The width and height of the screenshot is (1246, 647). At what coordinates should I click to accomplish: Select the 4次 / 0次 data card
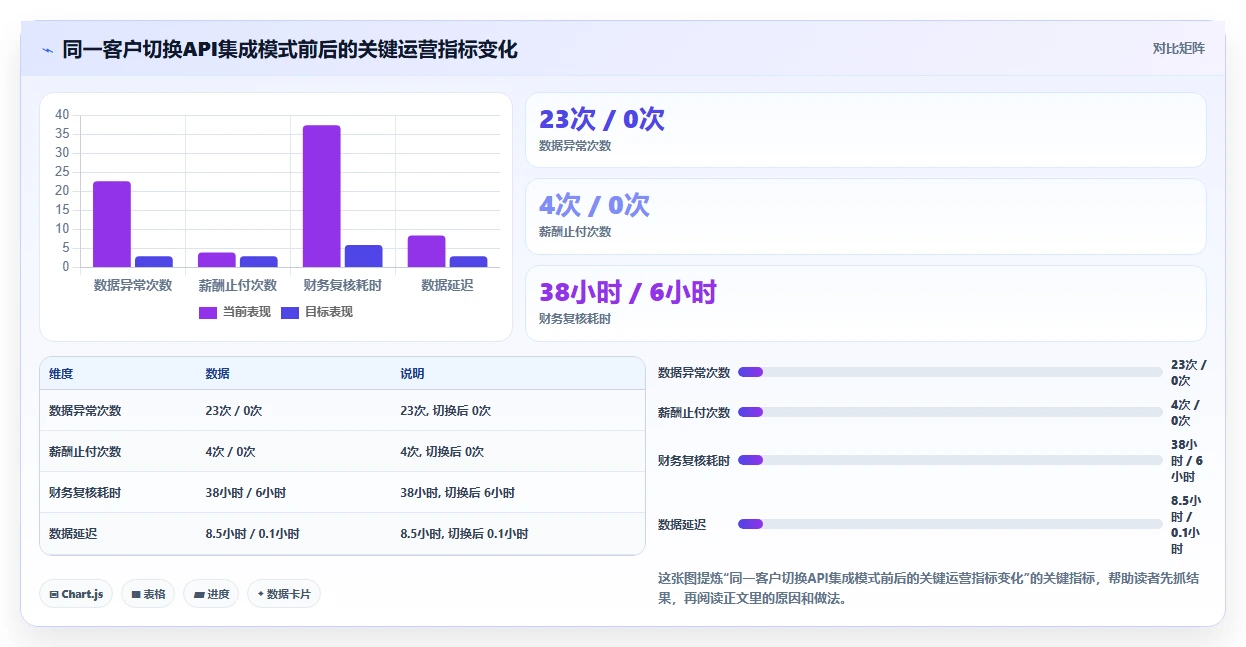click(866, 216)
